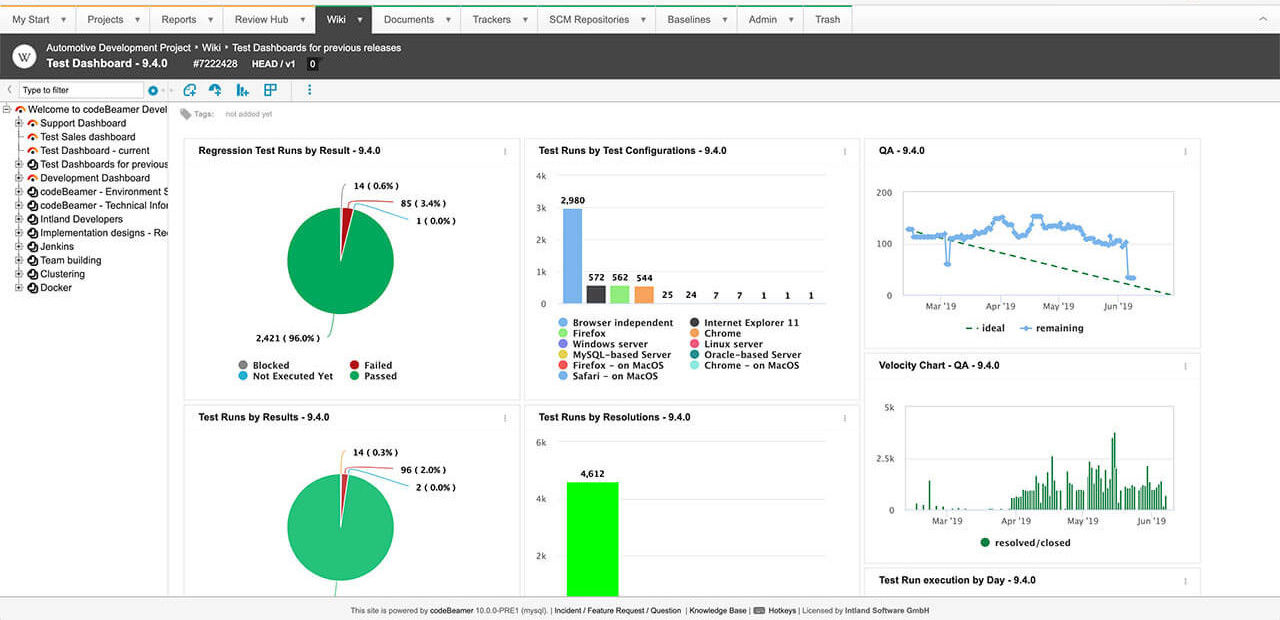Toggle the Not Executed Yet legend entry
The image size is (1280, 620).
[x=285, y=376]
